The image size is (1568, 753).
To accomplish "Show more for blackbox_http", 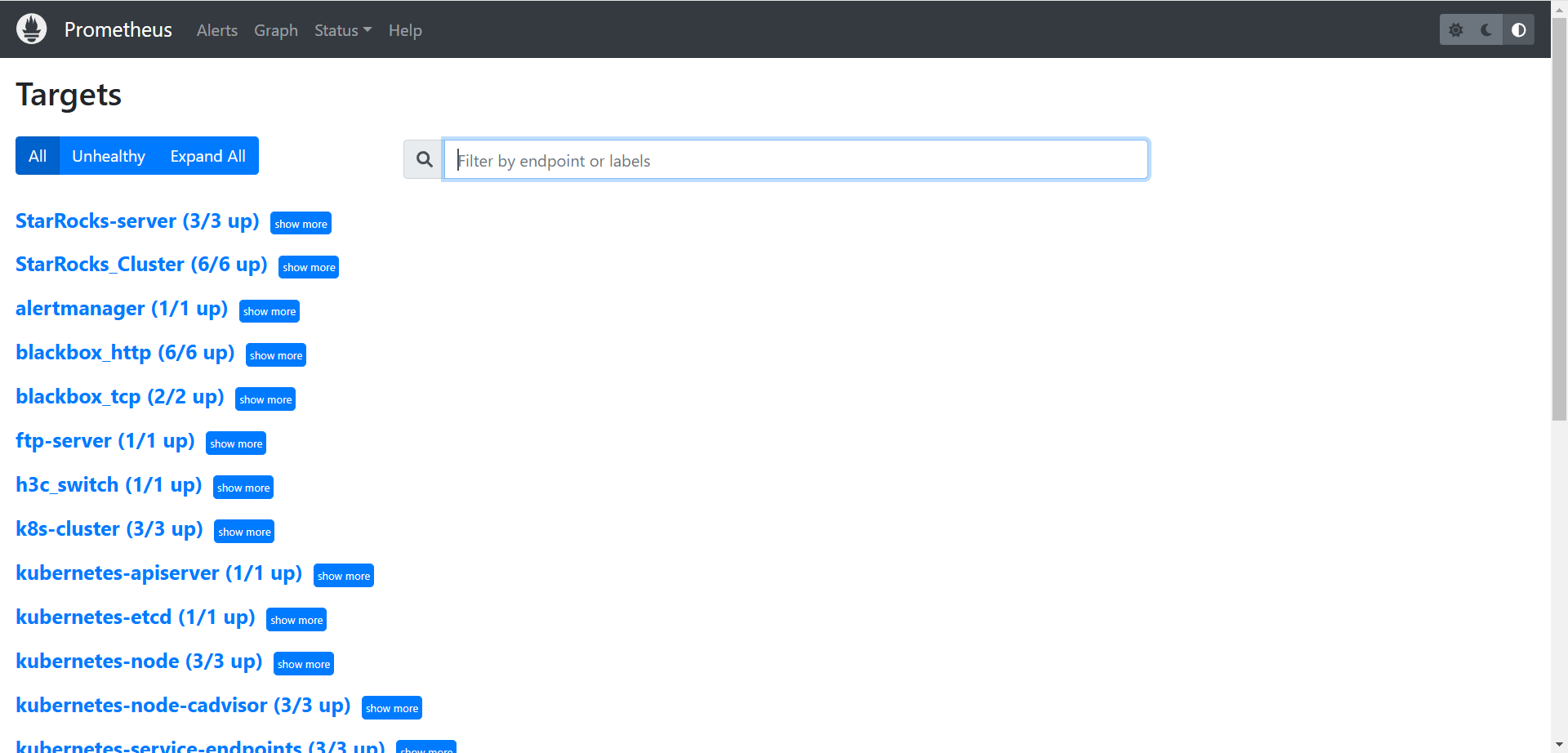I will (x=276, y=355).
